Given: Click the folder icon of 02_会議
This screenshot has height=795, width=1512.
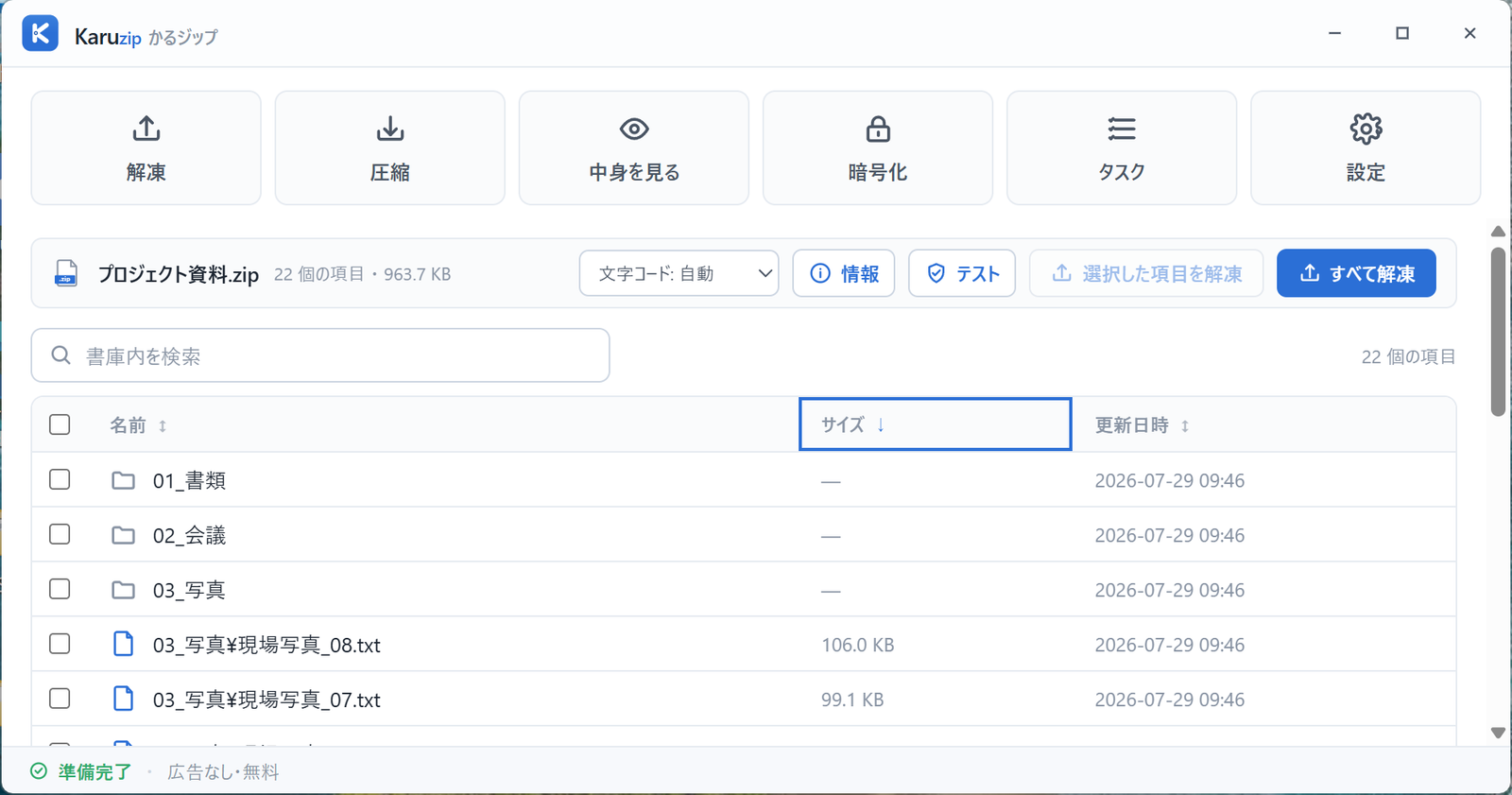Looking at the screenshot, I should point(123,535).
